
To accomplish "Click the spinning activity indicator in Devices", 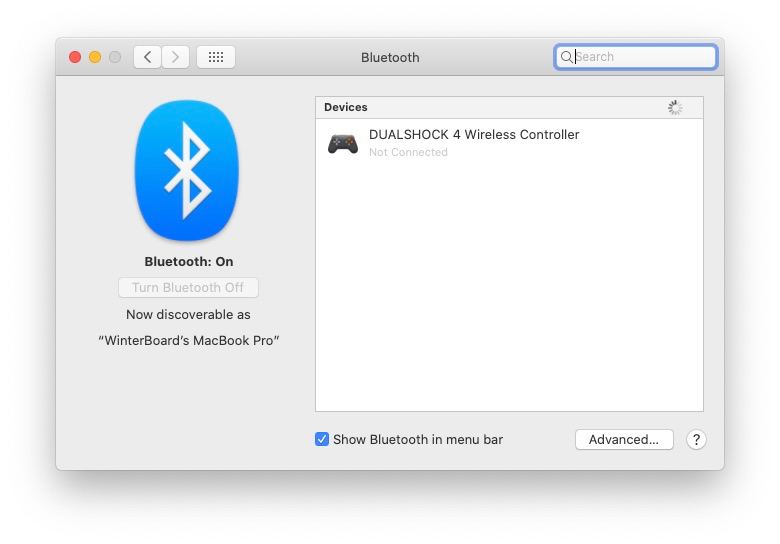I will pyautogui.click(x=675, y=107).
